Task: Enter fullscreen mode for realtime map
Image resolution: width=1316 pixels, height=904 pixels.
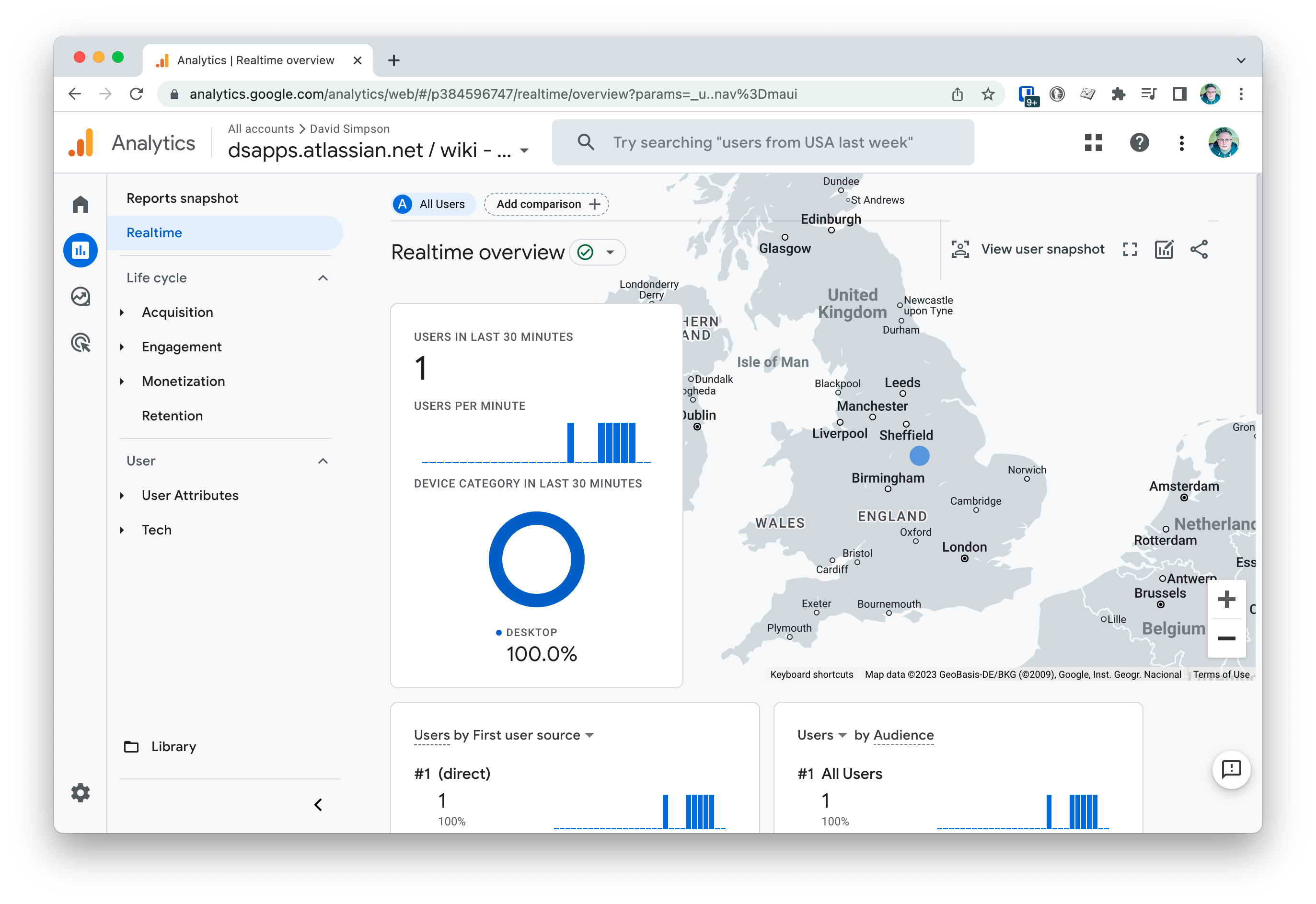Action: (1129, 249)
